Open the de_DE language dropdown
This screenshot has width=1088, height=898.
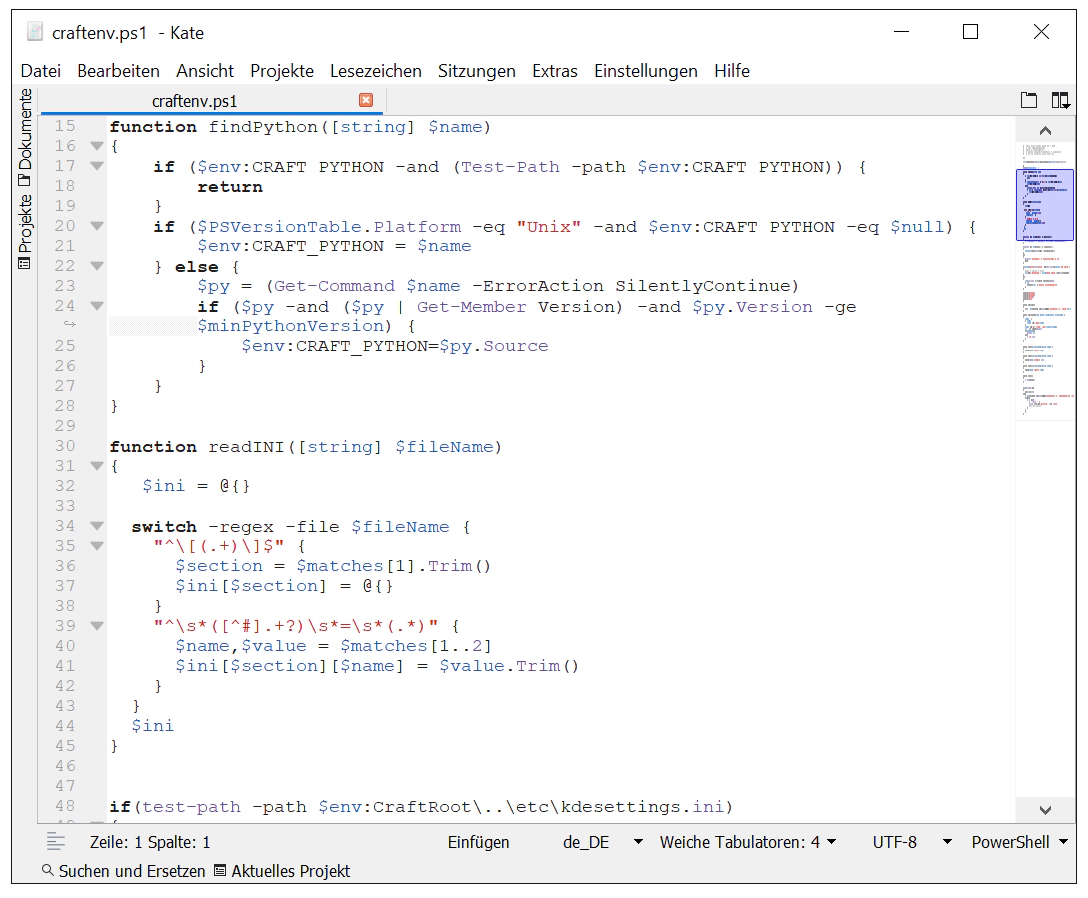pos(602,842)
